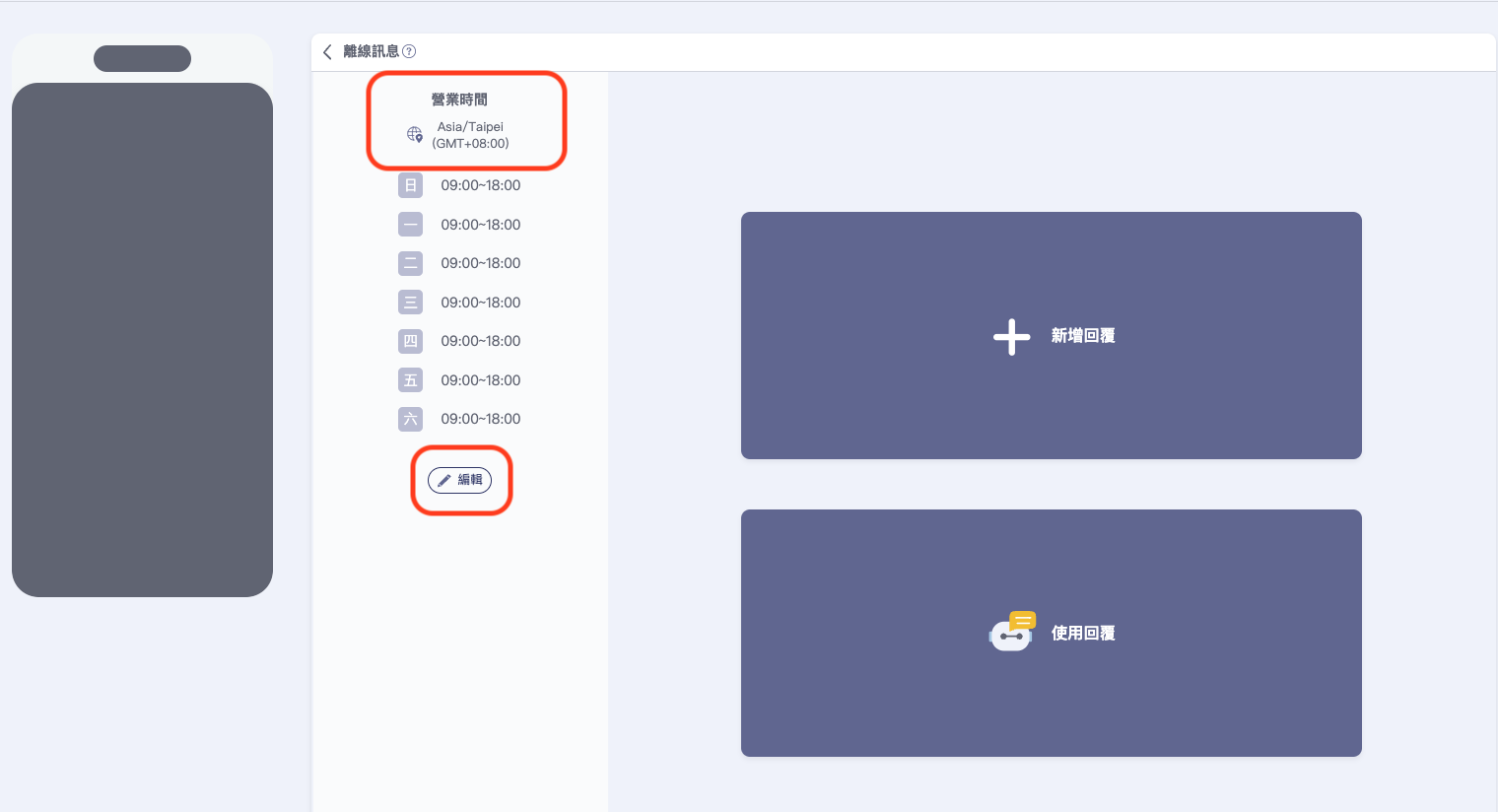
Task: Click the 使用回覆 label text
Action: pos(1082,634)
